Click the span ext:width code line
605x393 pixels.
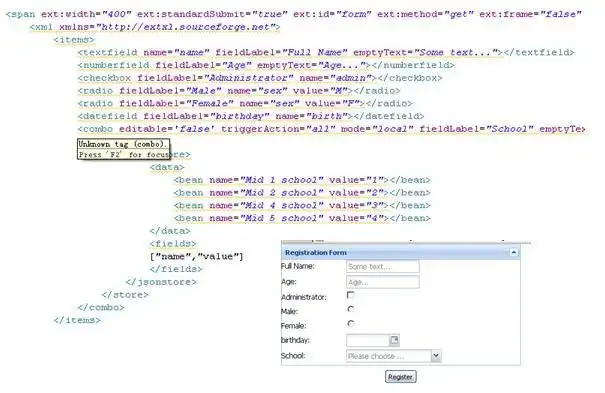294,14
